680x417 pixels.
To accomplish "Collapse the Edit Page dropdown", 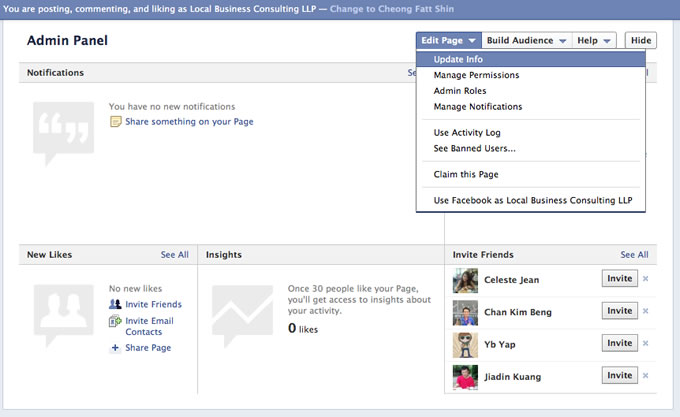I will point(448,40).
